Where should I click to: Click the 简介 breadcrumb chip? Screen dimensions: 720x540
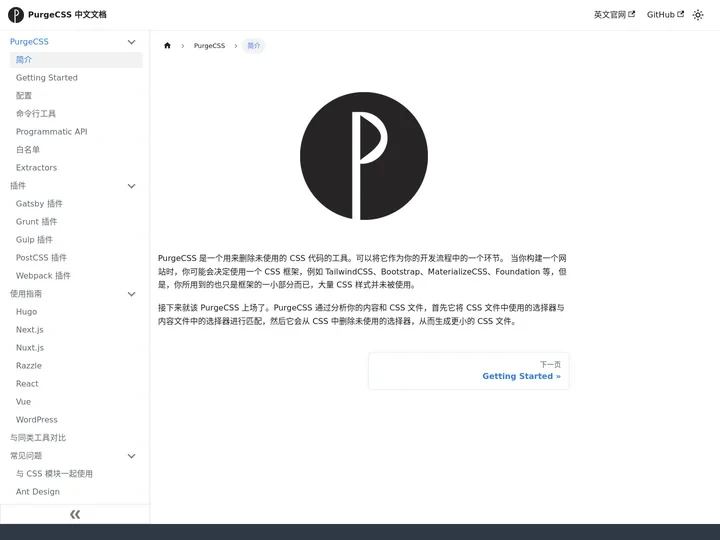click(253, 45)
